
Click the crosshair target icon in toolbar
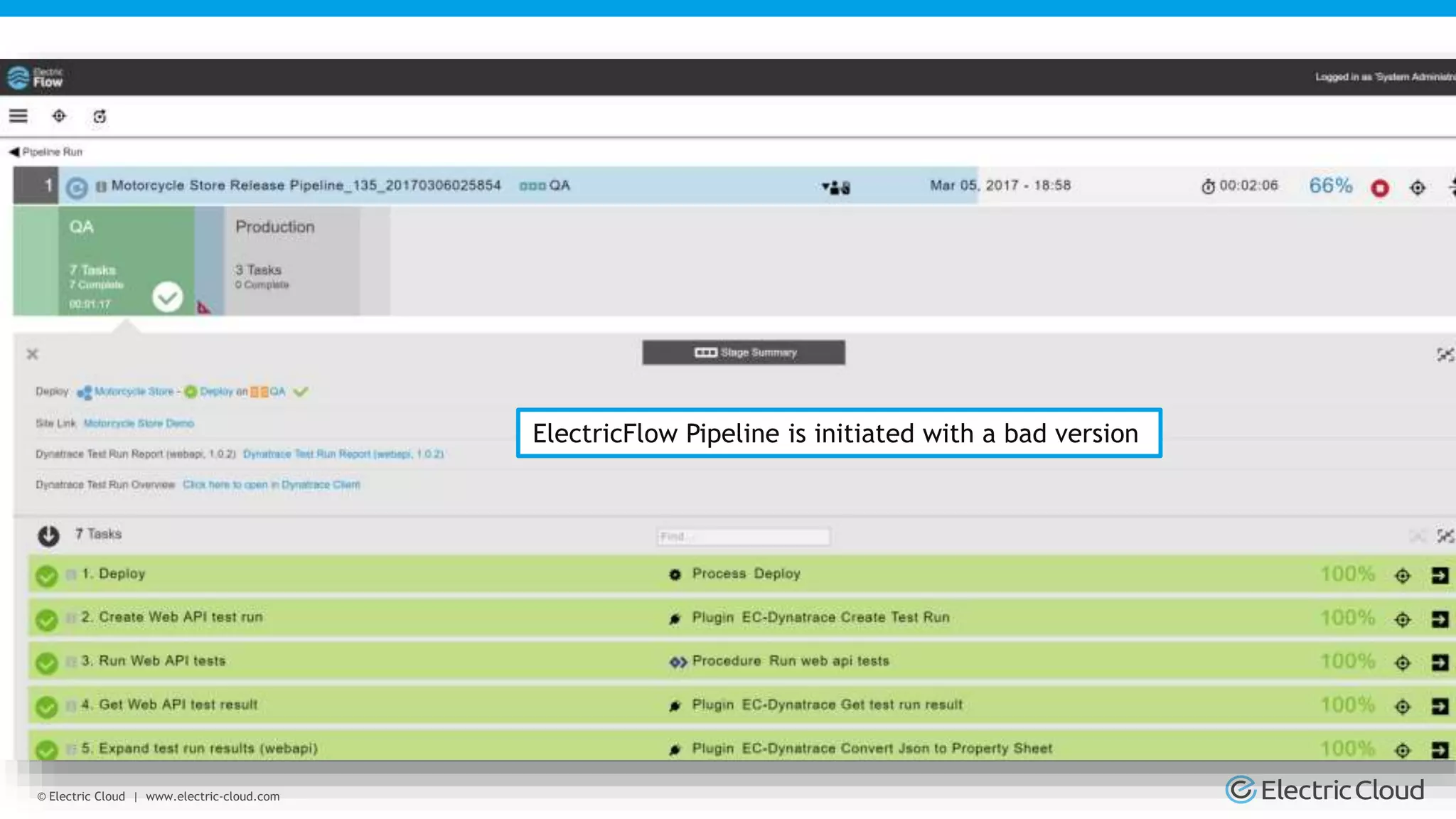[x=59, y=116]
